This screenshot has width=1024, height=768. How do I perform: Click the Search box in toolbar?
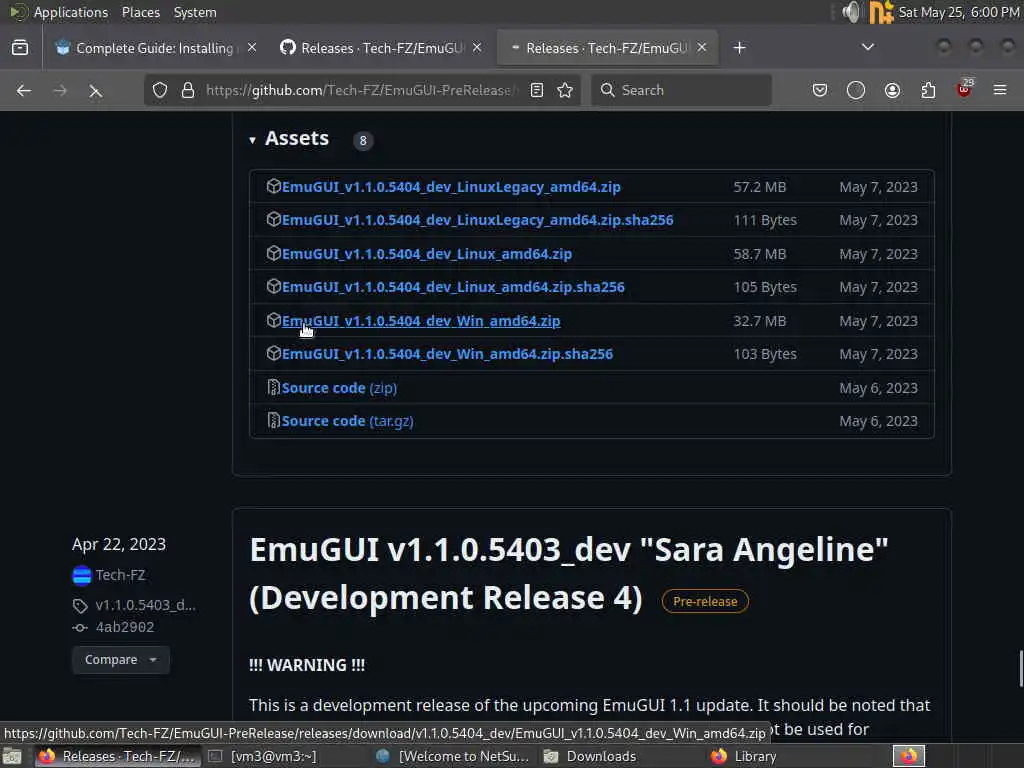(681, 90)
